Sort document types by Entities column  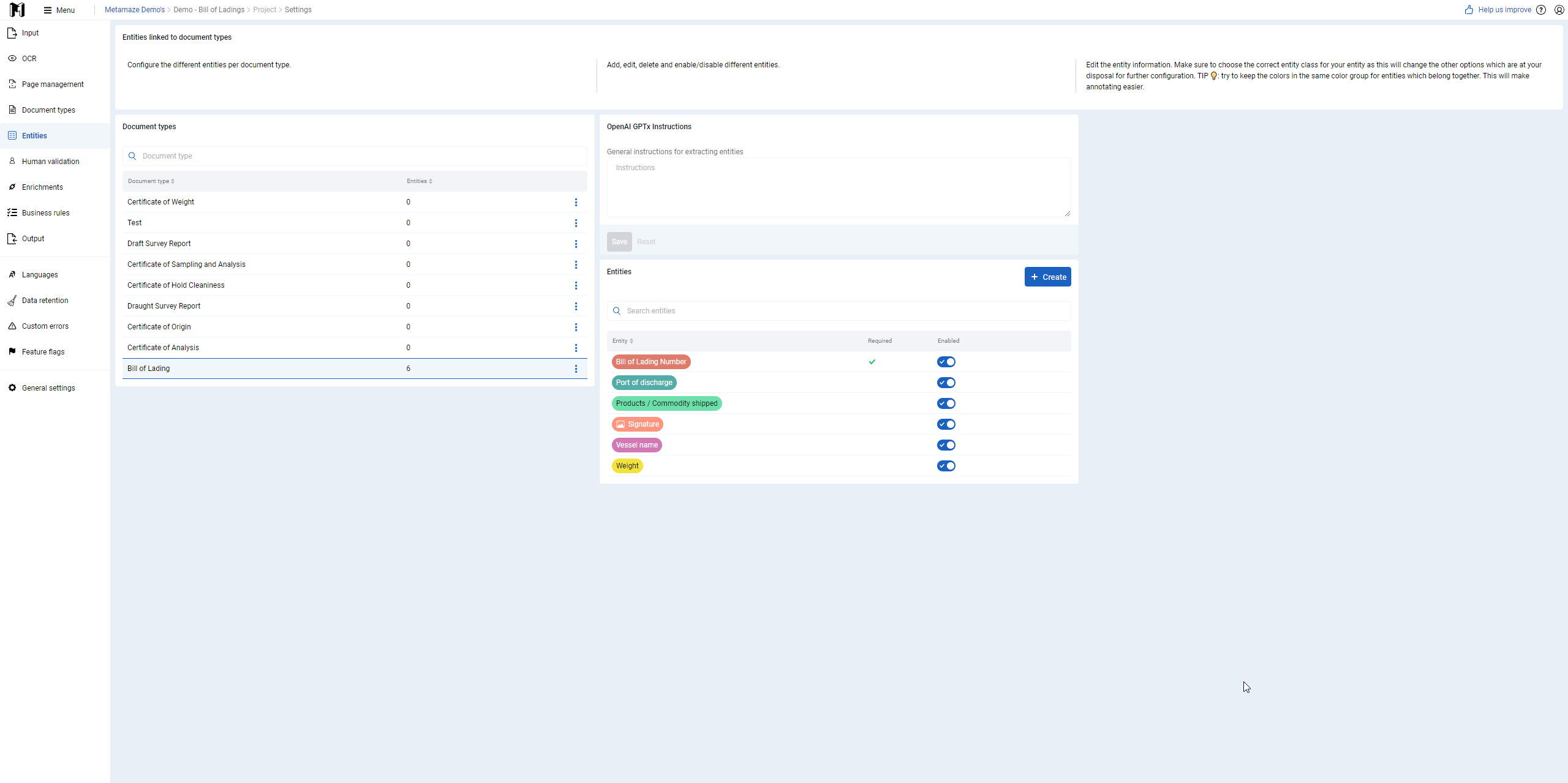(420, 181)
